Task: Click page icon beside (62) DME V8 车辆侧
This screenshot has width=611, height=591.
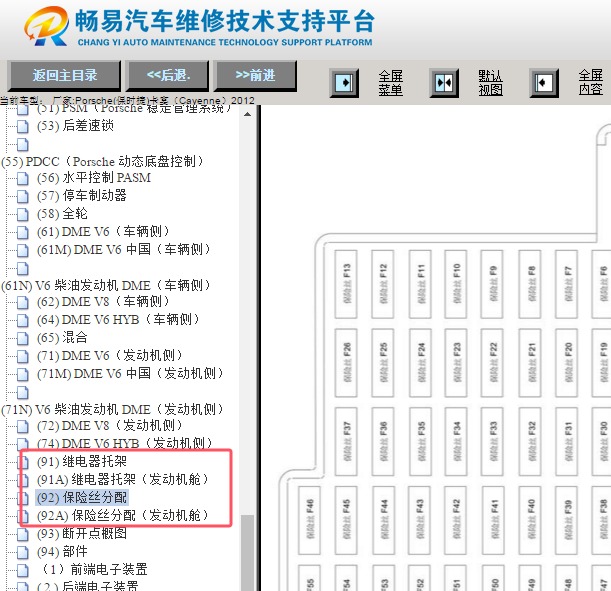Action: tap(23, 302)
